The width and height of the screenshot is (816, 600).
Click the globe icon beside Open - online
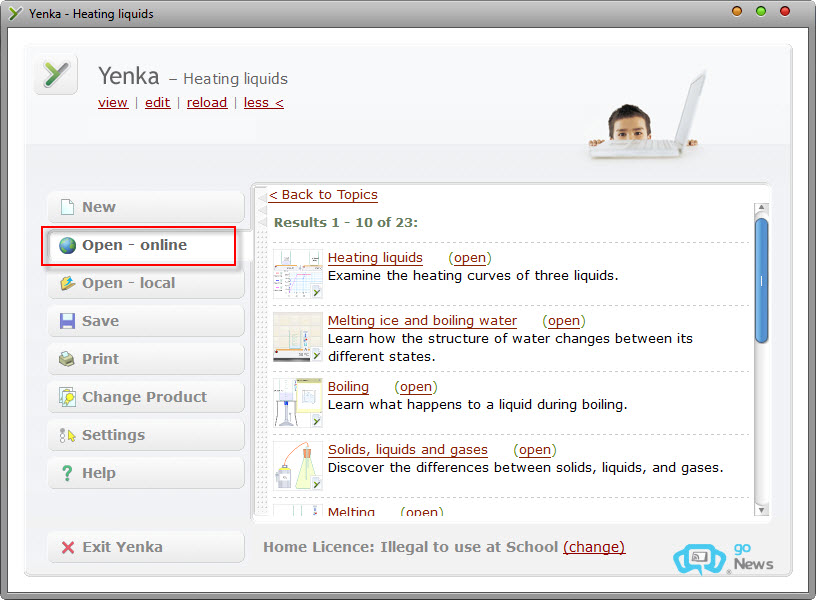pyautogui.click(x=68, y=245)
